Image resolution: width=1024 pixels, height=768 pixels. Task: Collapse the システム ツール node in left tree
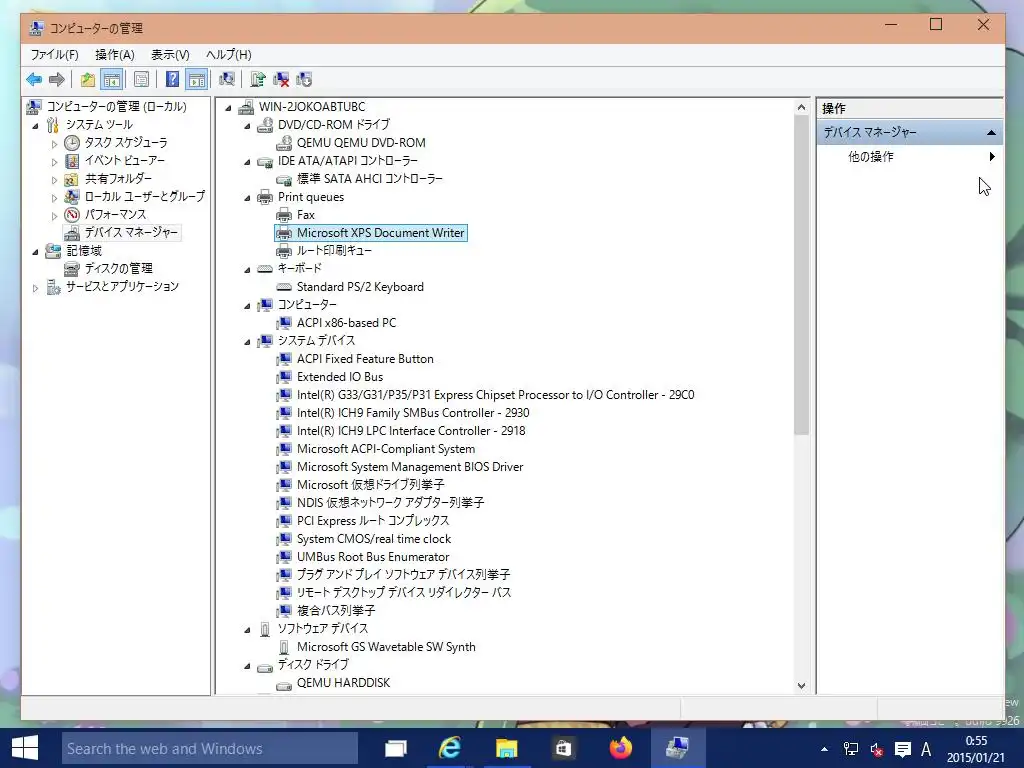point(35,125)
